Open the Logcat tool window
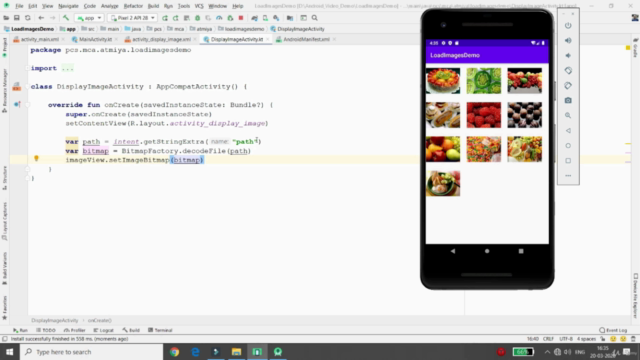 pos(104,330)
